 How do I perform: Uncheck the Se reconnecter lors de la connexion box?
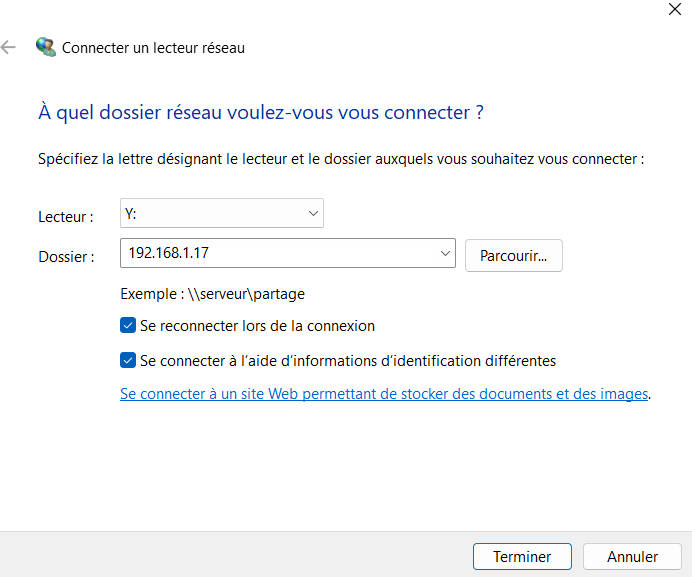pos(128,326)
